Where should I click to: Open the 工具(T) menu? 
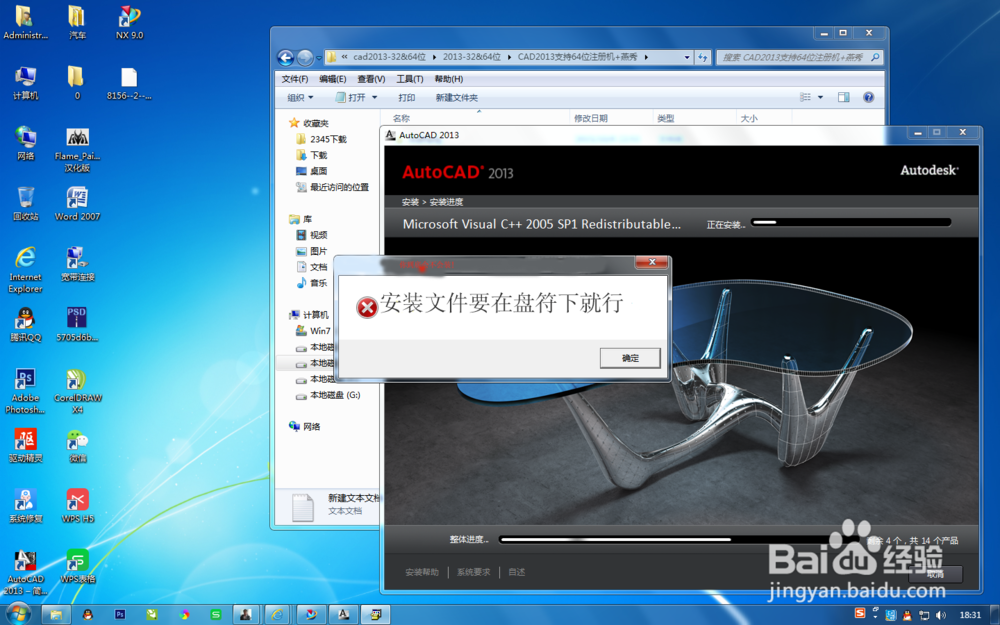(x=409, y=79)
